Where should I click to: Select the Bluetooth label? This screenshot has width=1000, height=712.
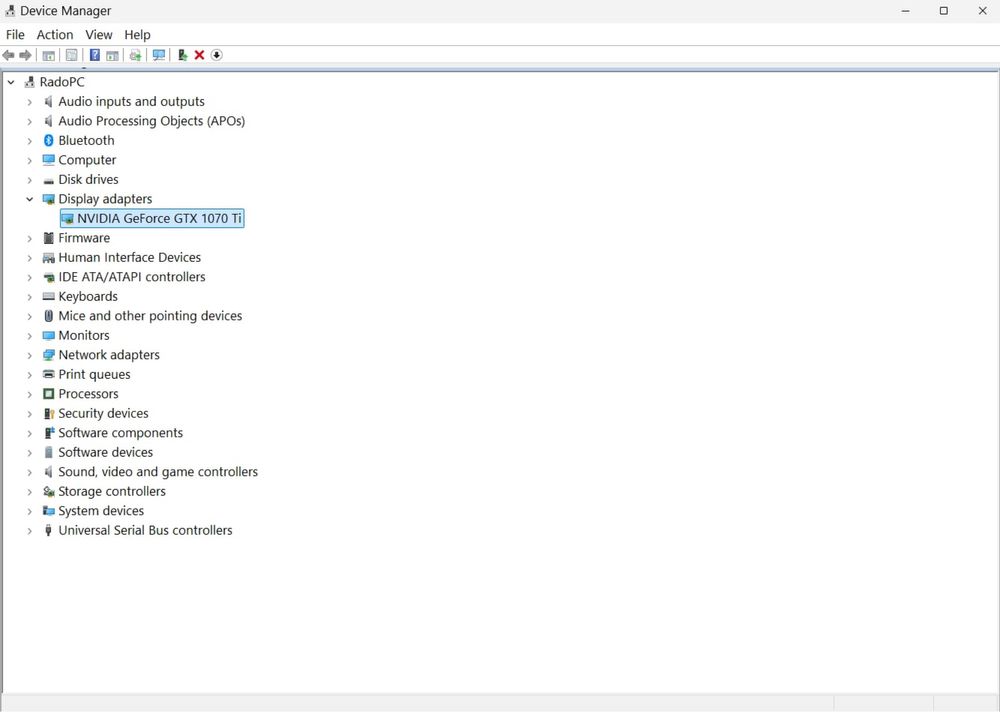coord(87,140)
